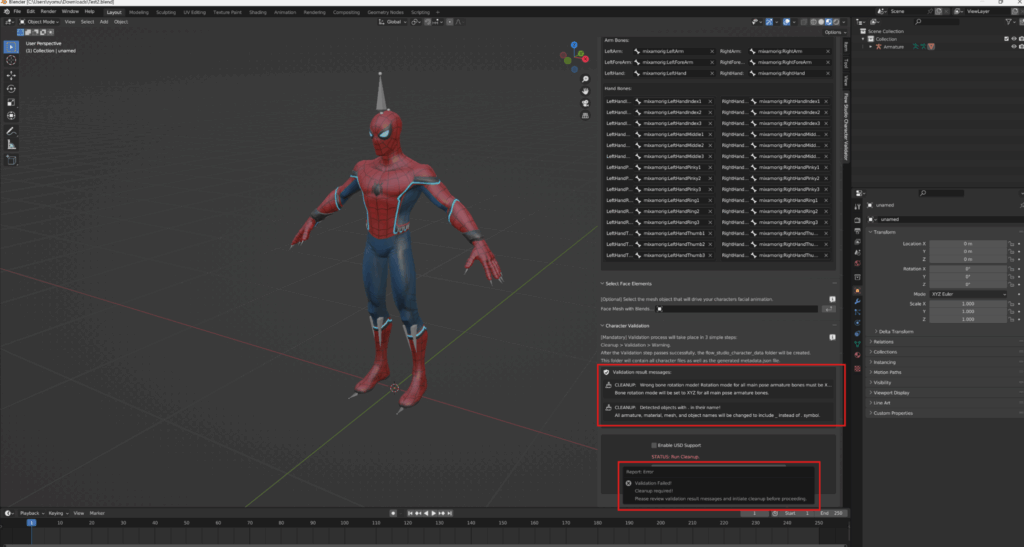
Task: Open the Render menu
Action: coord(48,11)
